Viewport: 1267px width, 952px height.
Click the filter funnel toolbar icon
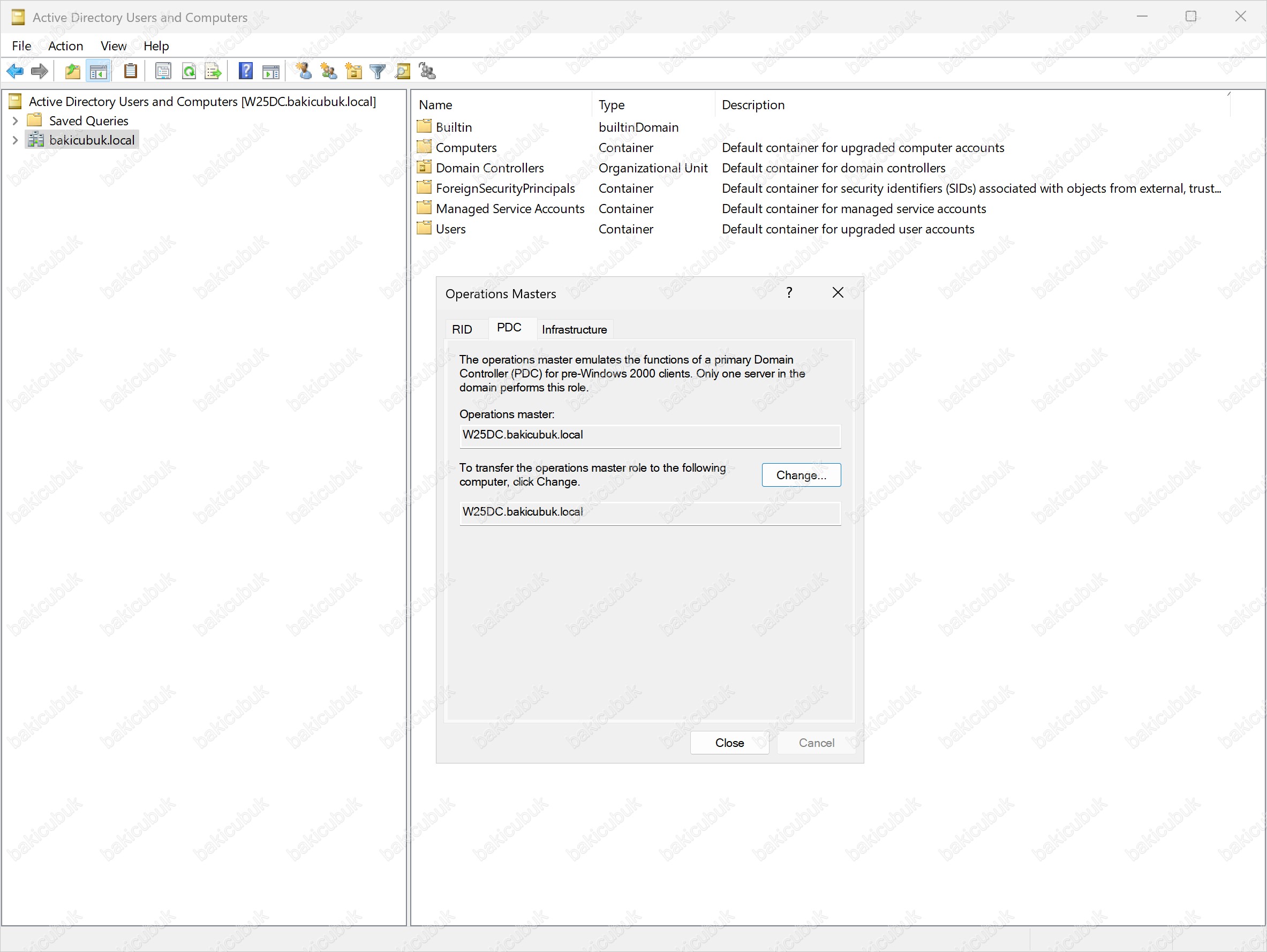(x=378, y=72)
